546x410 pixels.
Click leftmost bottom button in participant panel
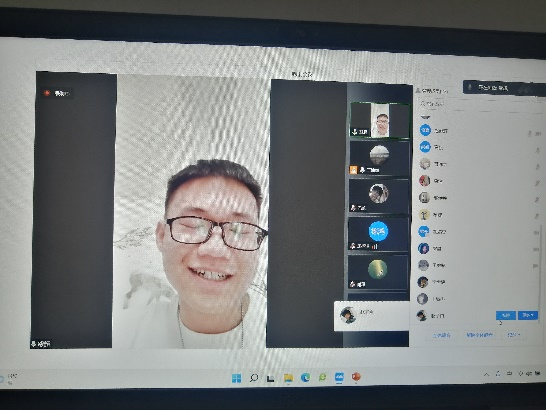pyautogui.click(x=442, y=335)
